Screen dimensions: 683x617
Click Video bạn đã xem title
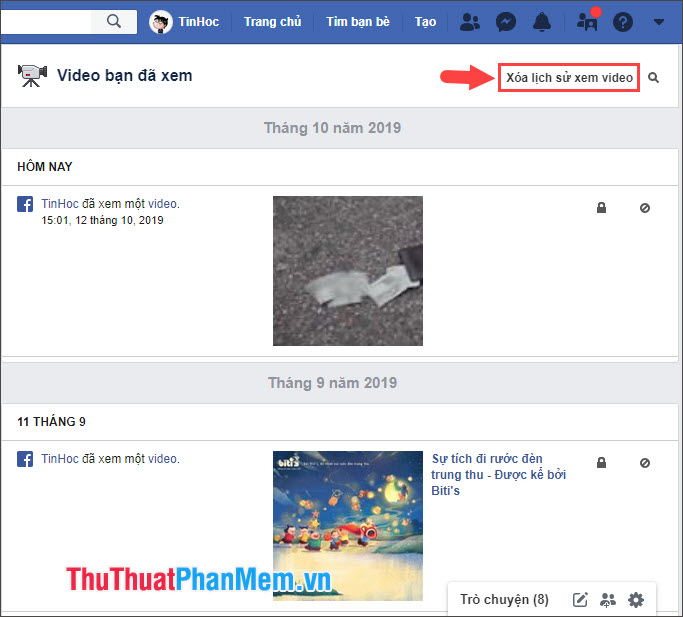(x=125, y=75)
